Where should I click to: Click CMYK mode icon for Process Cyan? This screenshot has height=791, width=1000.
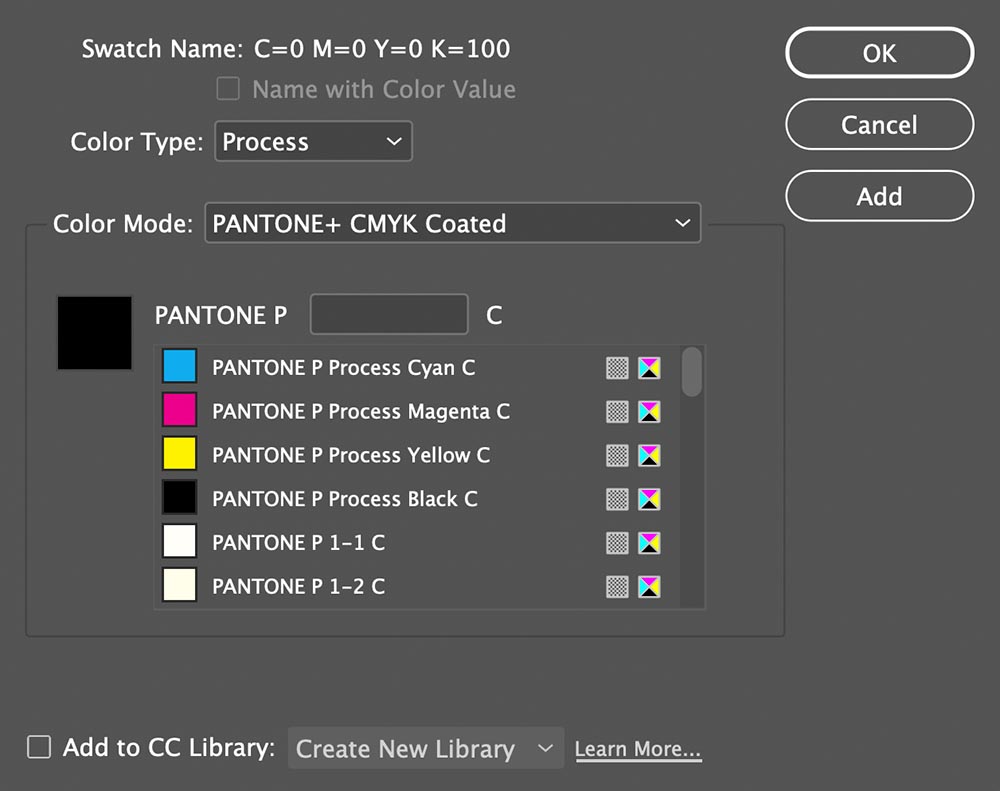click(x=650, y=368)
